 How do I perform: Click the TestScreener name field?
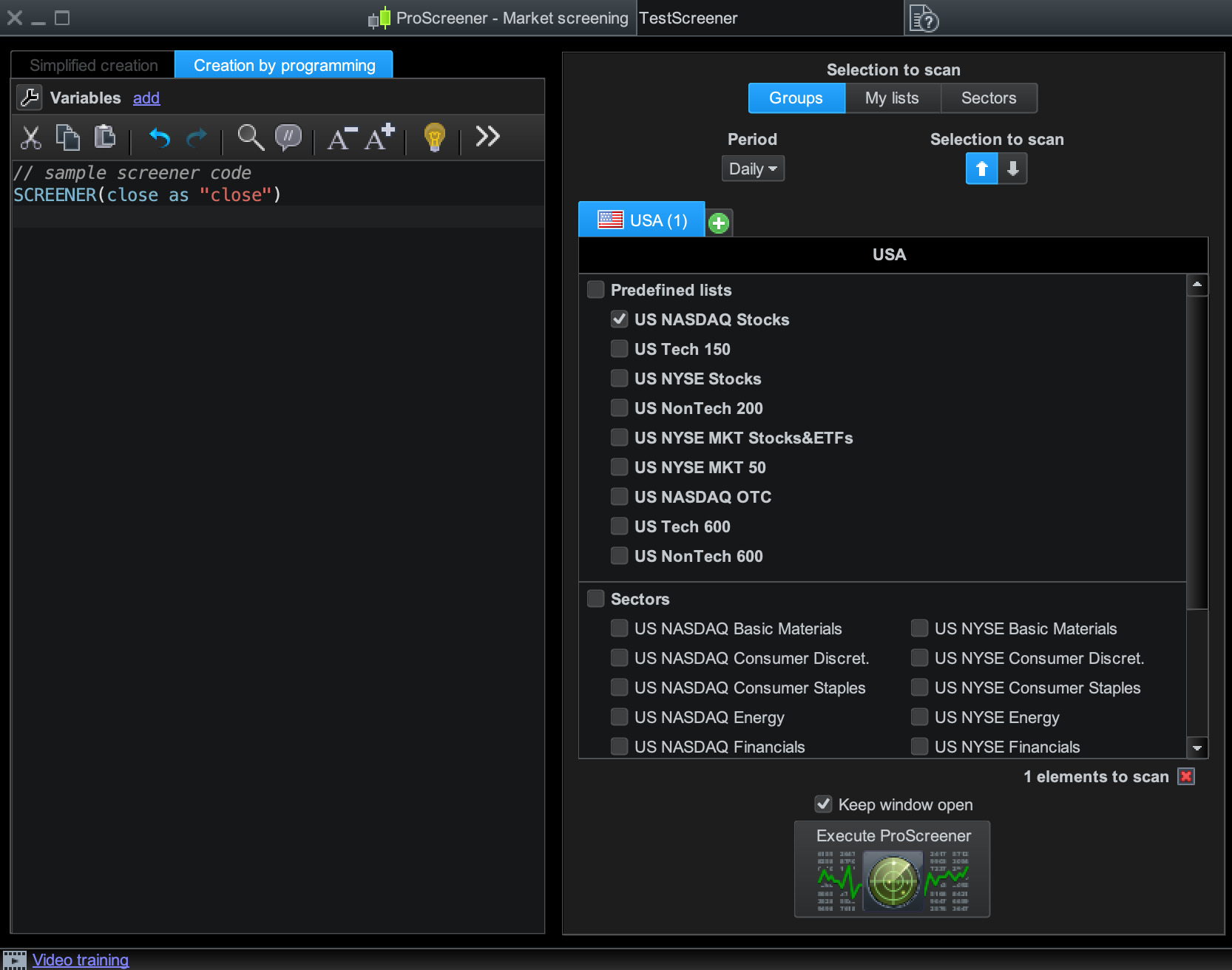pyautogui.click(x=770, y=18)
